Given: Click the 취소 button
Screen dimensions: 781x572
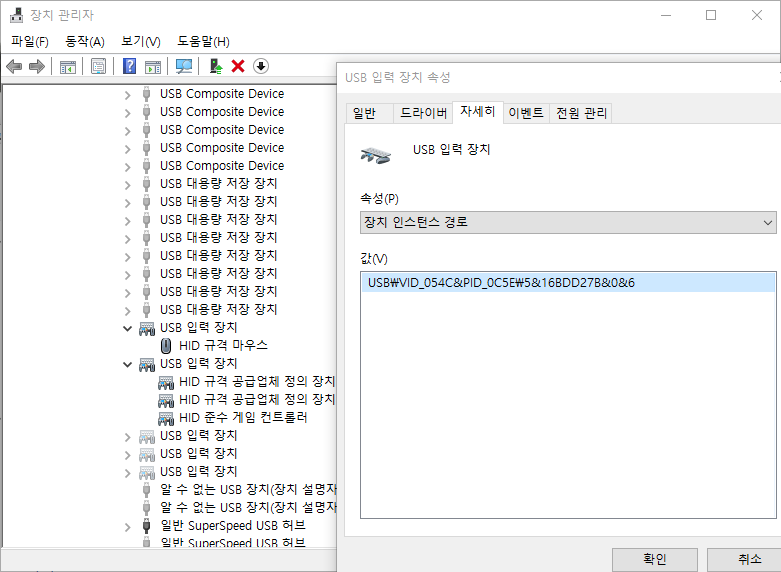Looking at the screenshot, I should 744,560.
